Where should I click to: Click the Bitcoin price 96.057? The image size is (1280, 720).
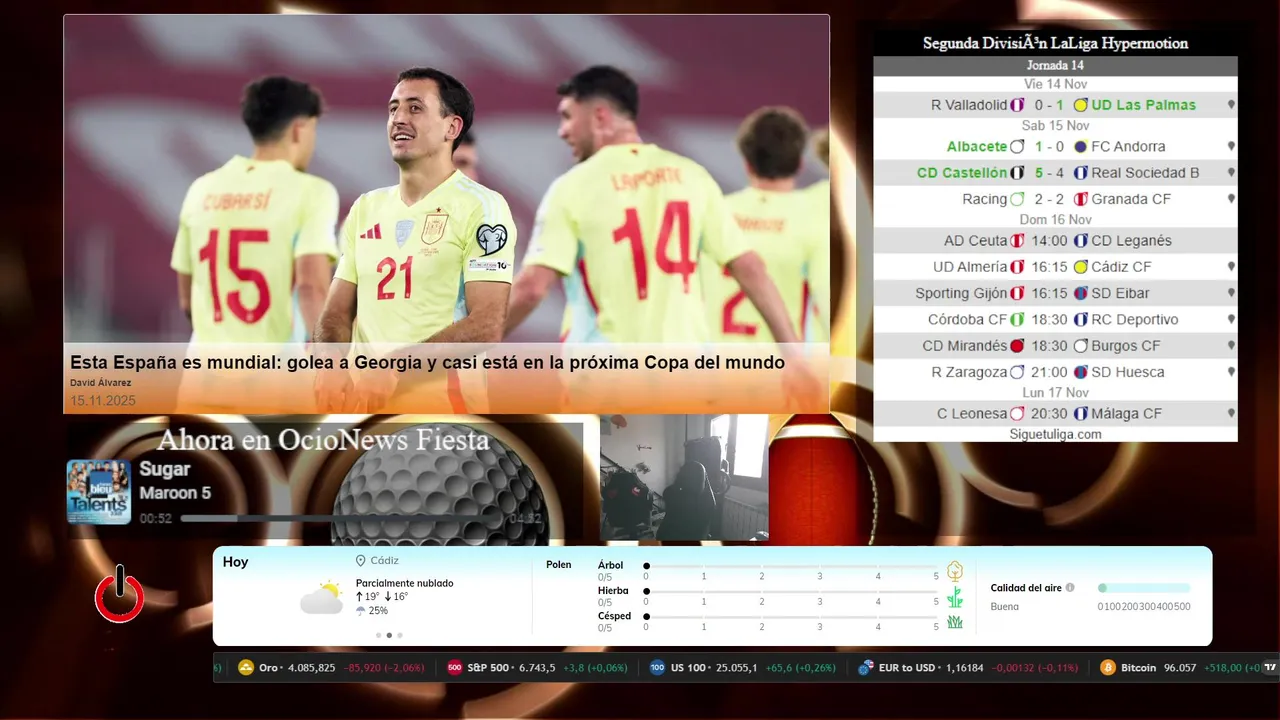point(1180,668)
